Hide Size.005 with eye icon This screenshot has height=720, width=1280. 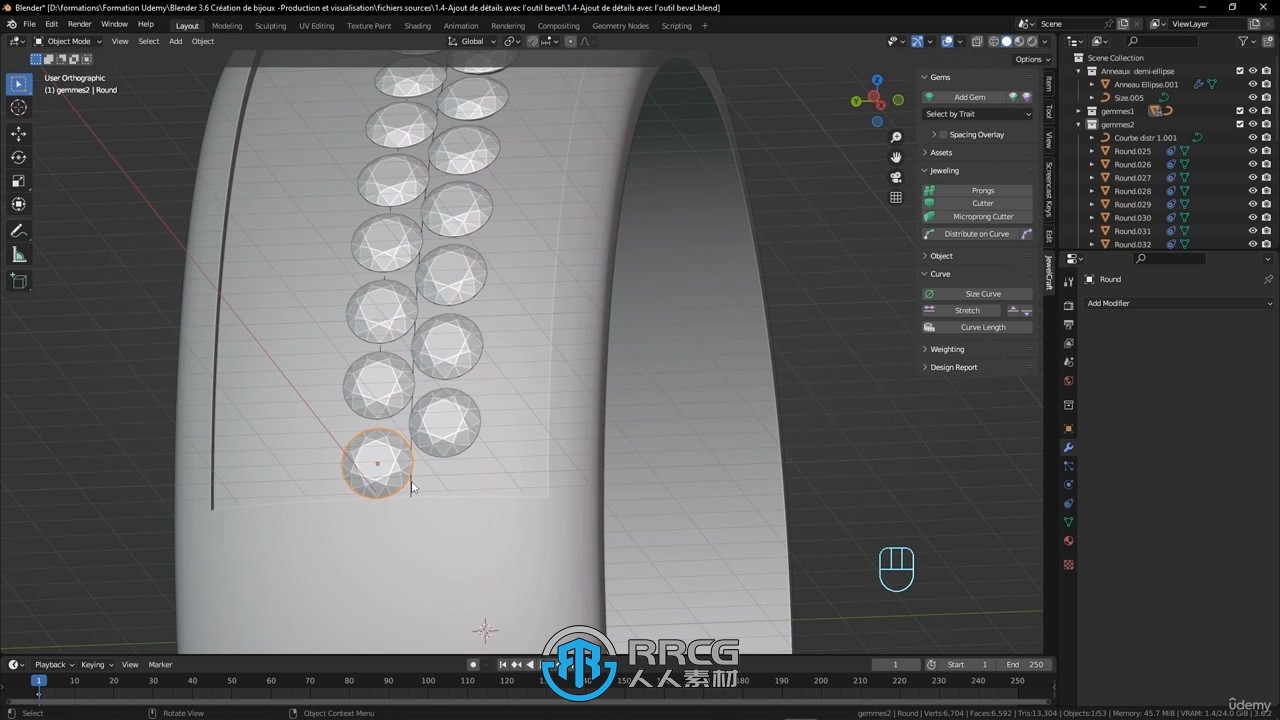1253,98
